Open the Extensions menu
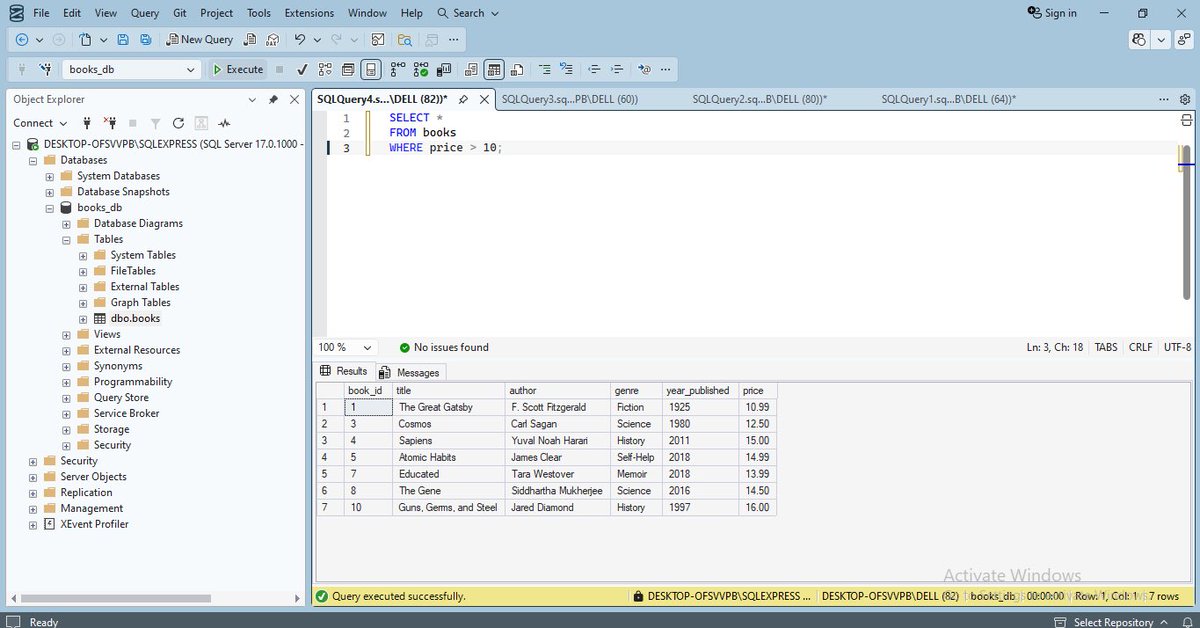1200x628 pixels. [x=309, y=13]
